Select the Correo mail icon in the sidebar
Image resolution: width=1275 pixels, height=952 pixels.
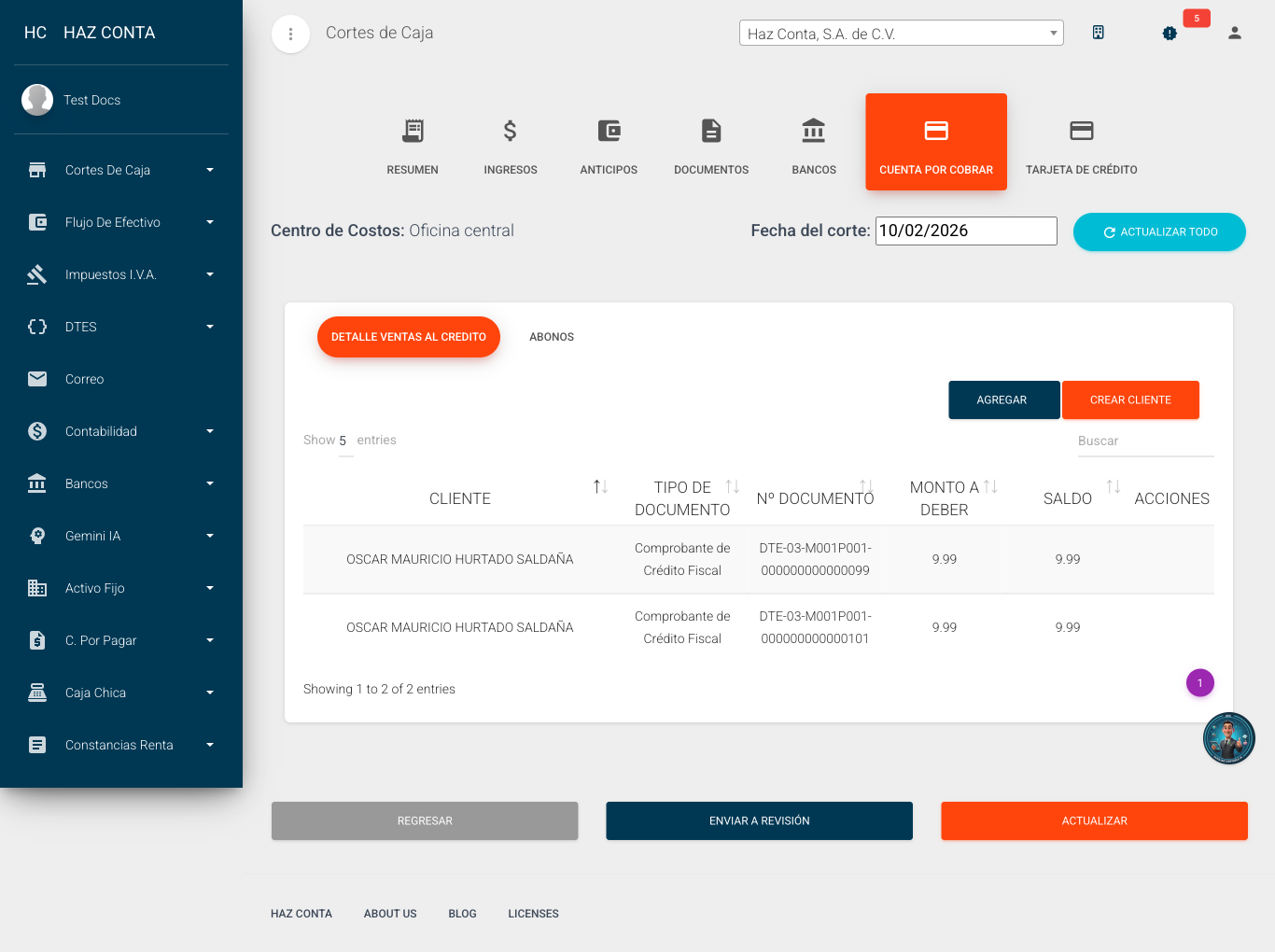click(x=36, y=379)
